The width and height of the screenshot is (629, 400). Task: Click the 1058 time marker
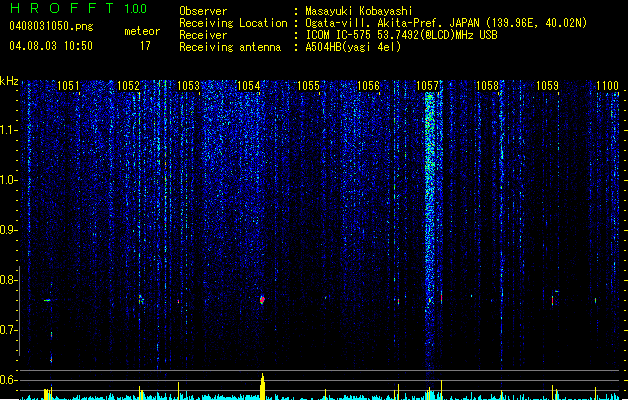tap(487, 86)
